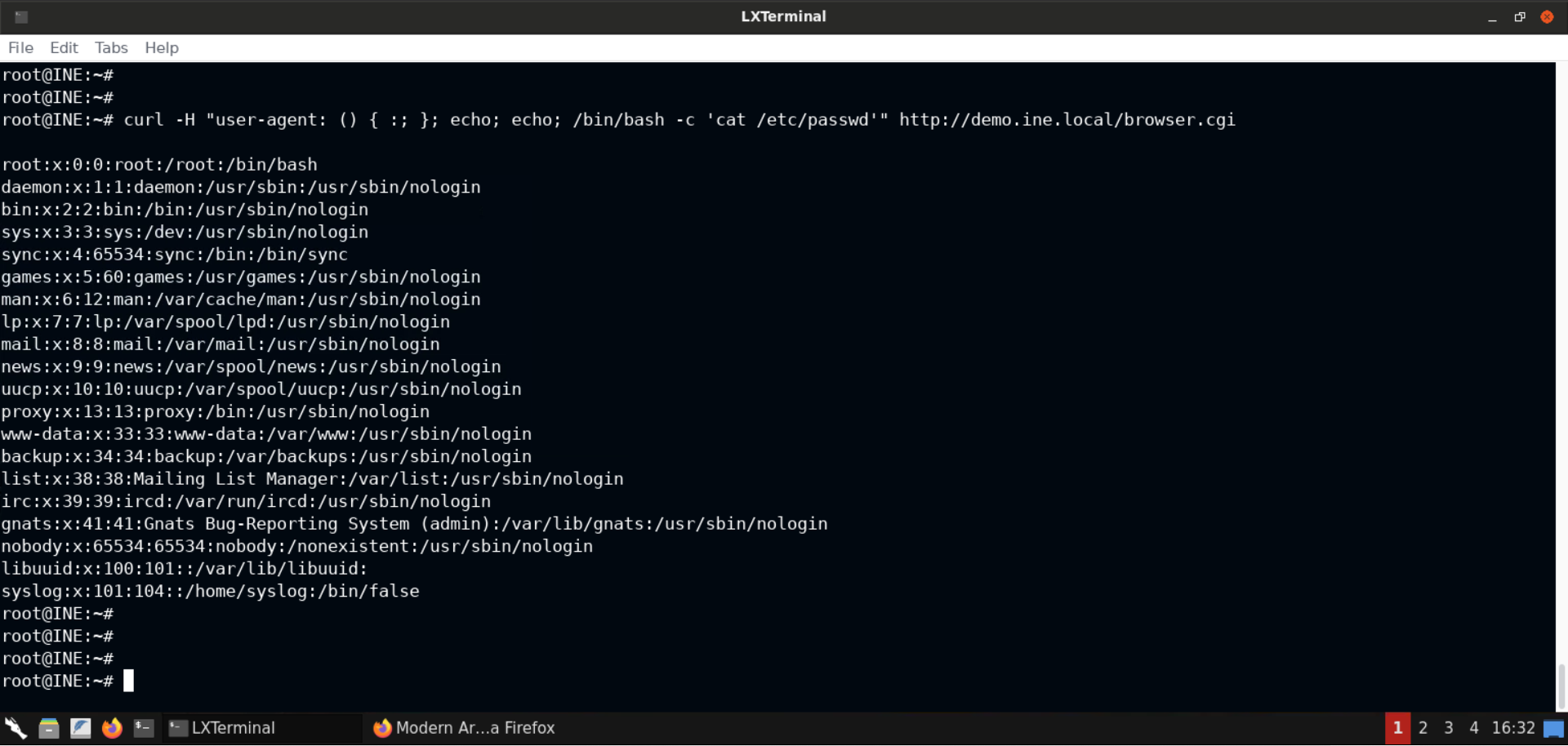The width and height of the screenshot is (1568, 746).
Task: Click the show desktop icon in tray
Action: 1553,729
